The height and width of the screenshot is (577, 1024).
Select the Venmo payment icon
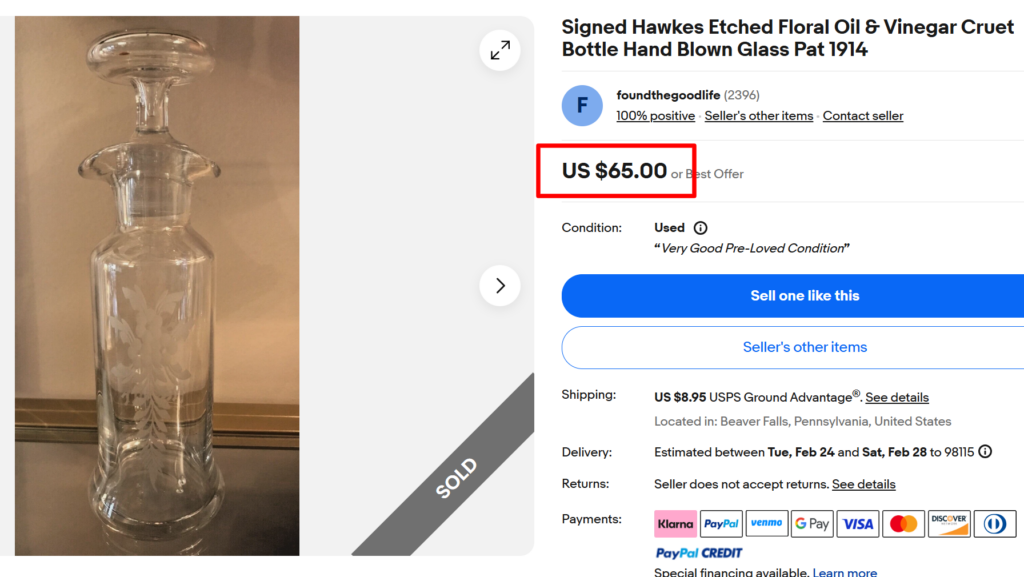pos(766,523)
